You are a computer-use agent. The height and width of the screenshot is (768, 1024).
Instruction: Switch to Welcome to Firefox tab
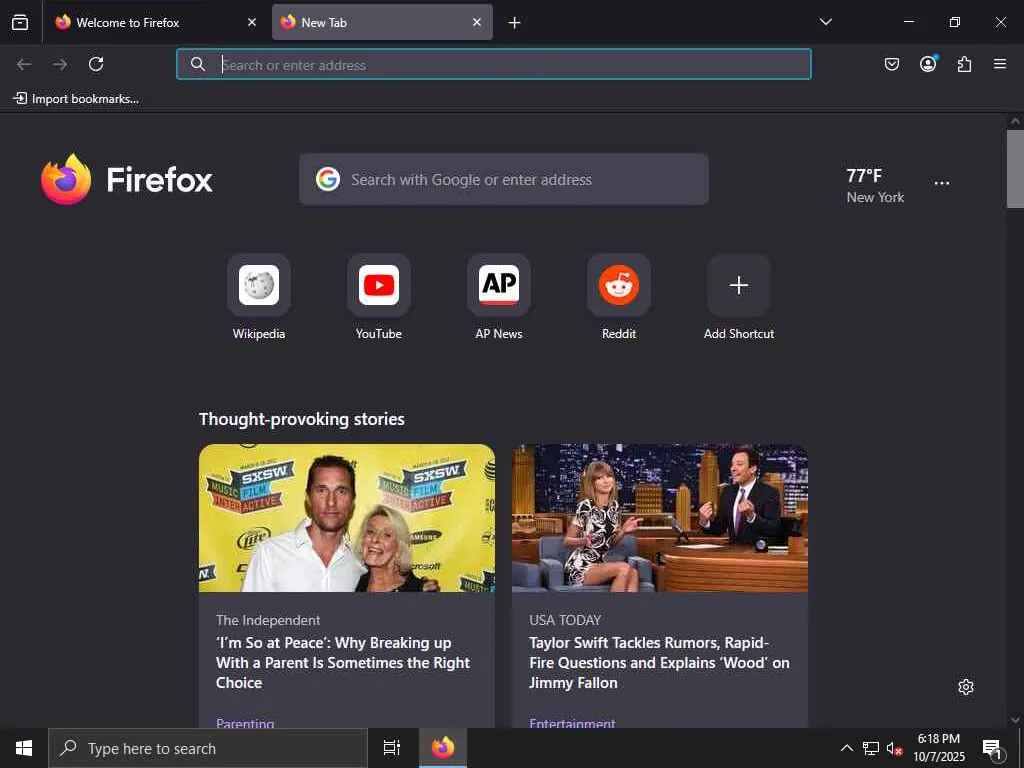click(155, 22)
